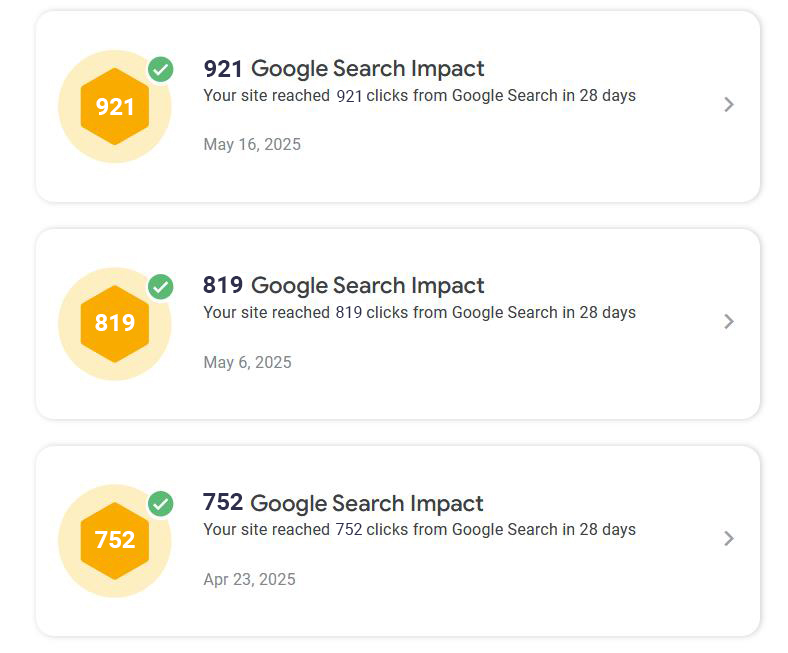Select the May 16, 2025 date text
The image size is (788, 653).
coord(252,144)
